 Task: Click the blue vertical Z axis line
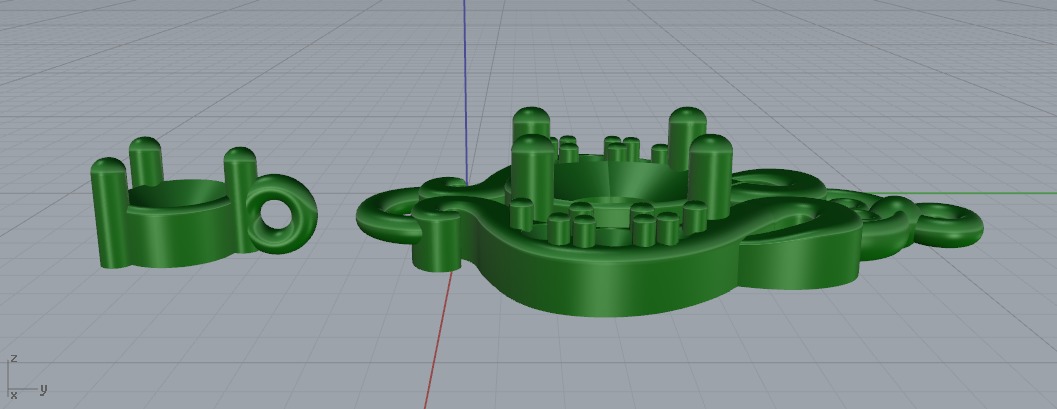[465, 91]
